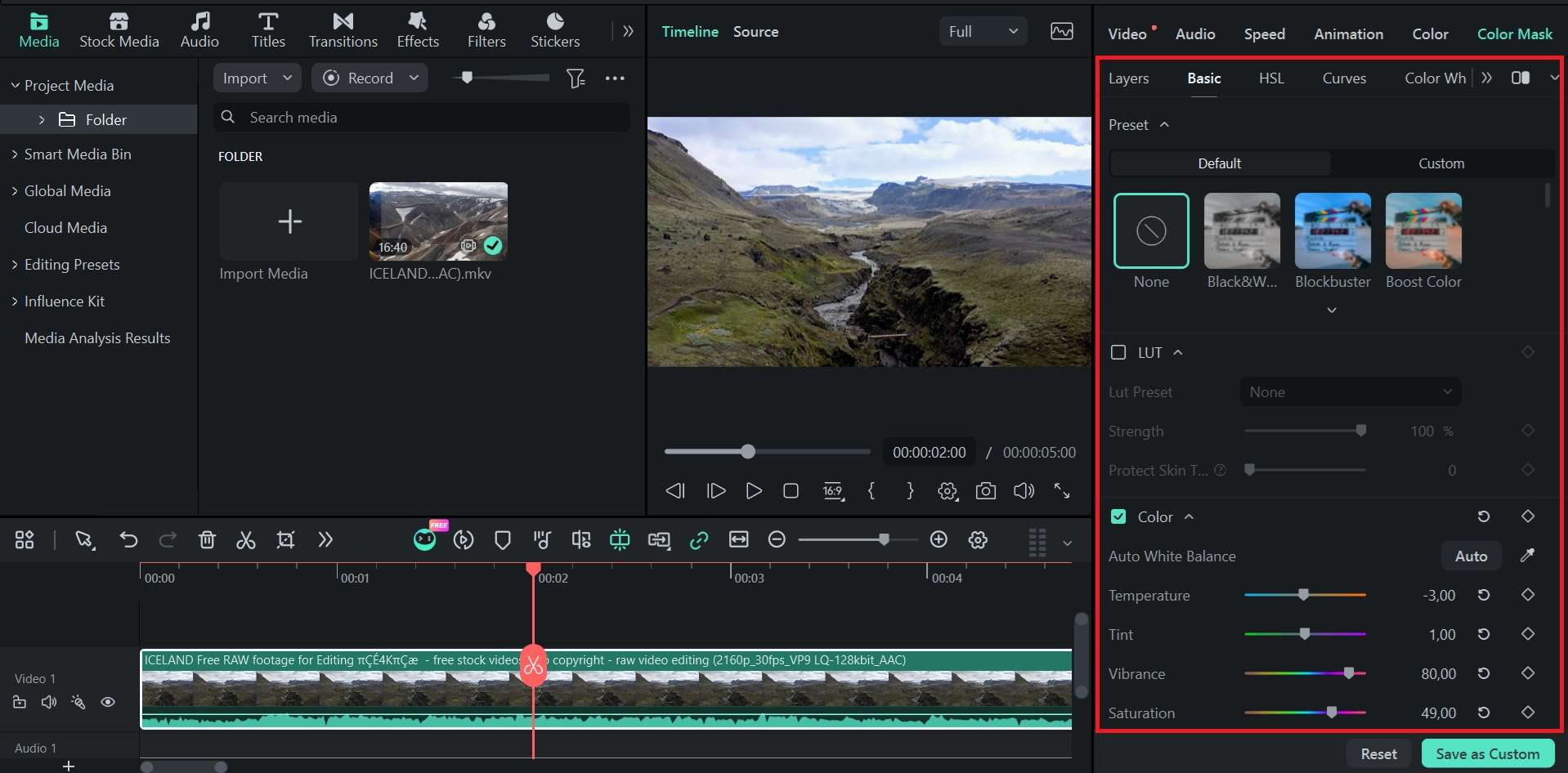
Task: Open the Titles panel
Action: [x=268, y=31]
